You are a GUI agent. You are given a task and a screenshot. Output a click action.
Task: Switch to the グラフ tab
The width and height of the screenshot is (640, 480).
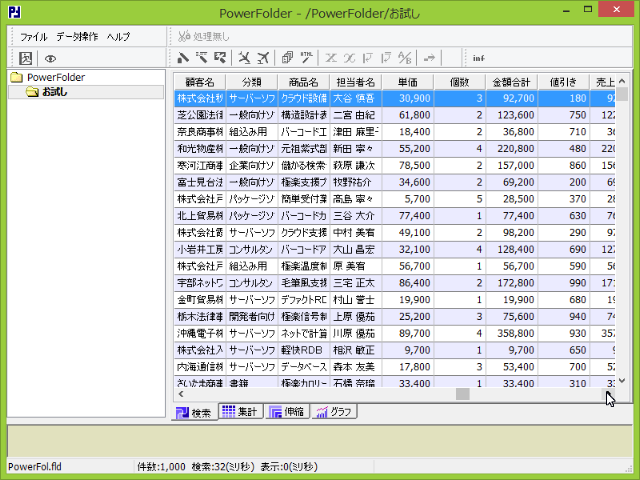tap(334, 411)
